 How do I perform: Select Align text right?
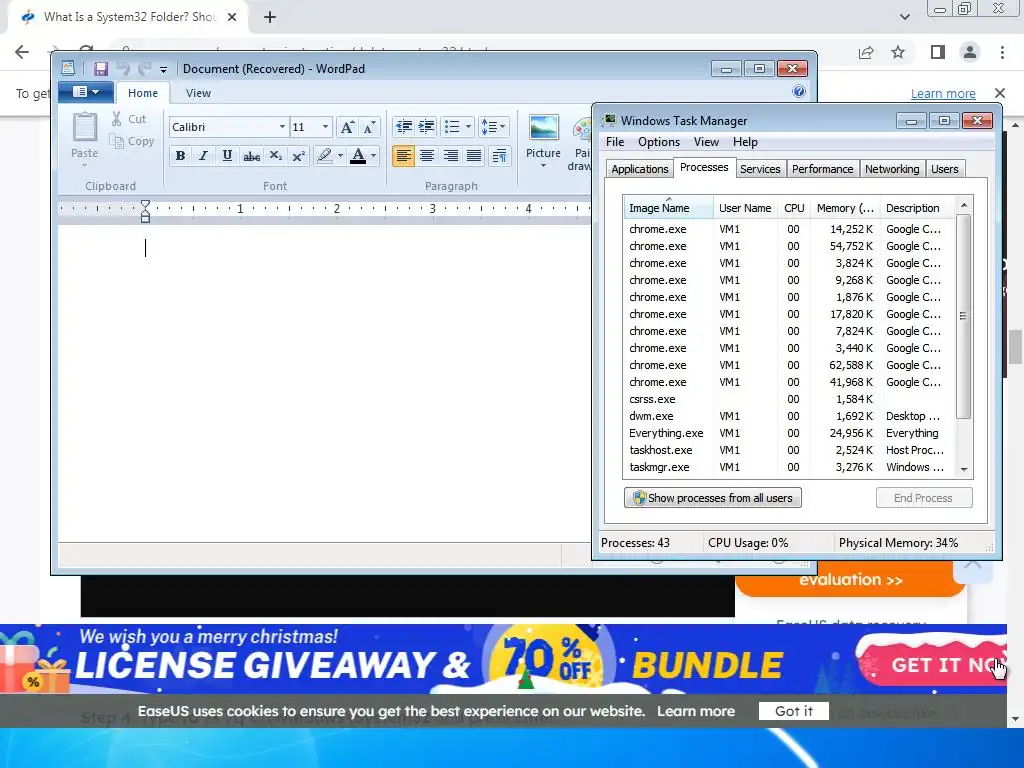tap(451, 155)
